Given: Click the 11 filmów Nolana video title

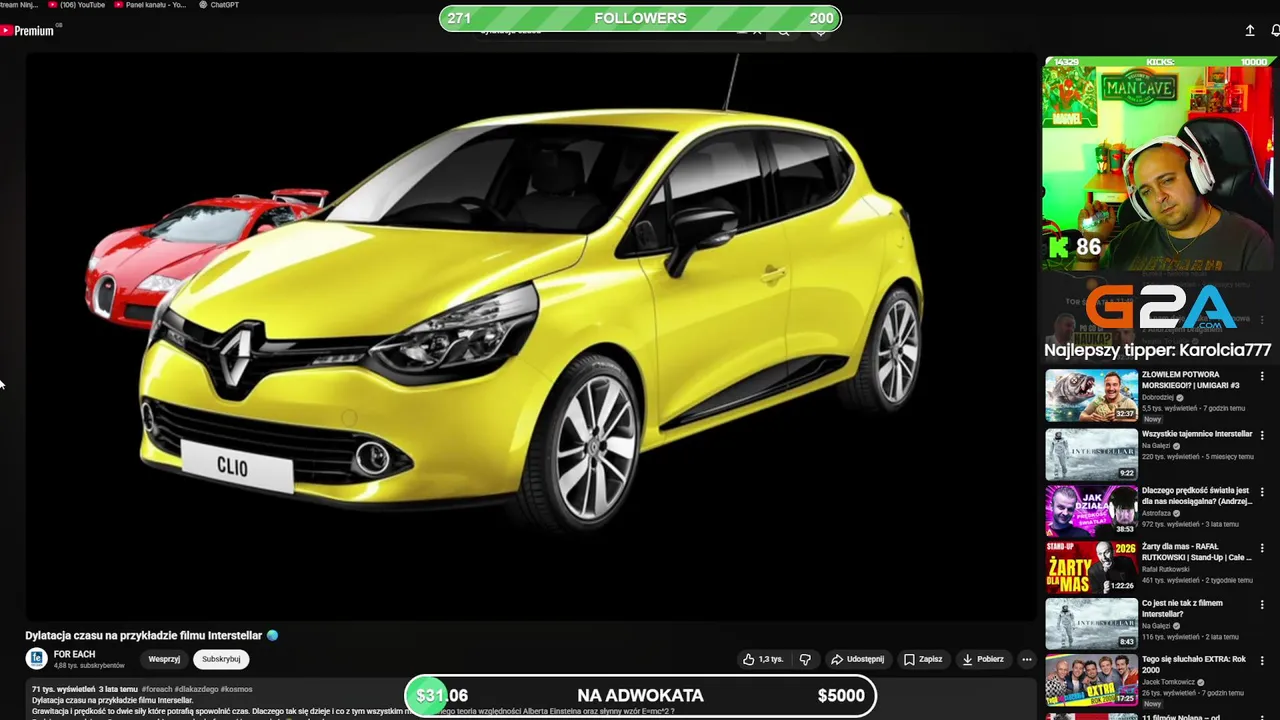Looking at the screenshot, I should tap(1181, 717).
